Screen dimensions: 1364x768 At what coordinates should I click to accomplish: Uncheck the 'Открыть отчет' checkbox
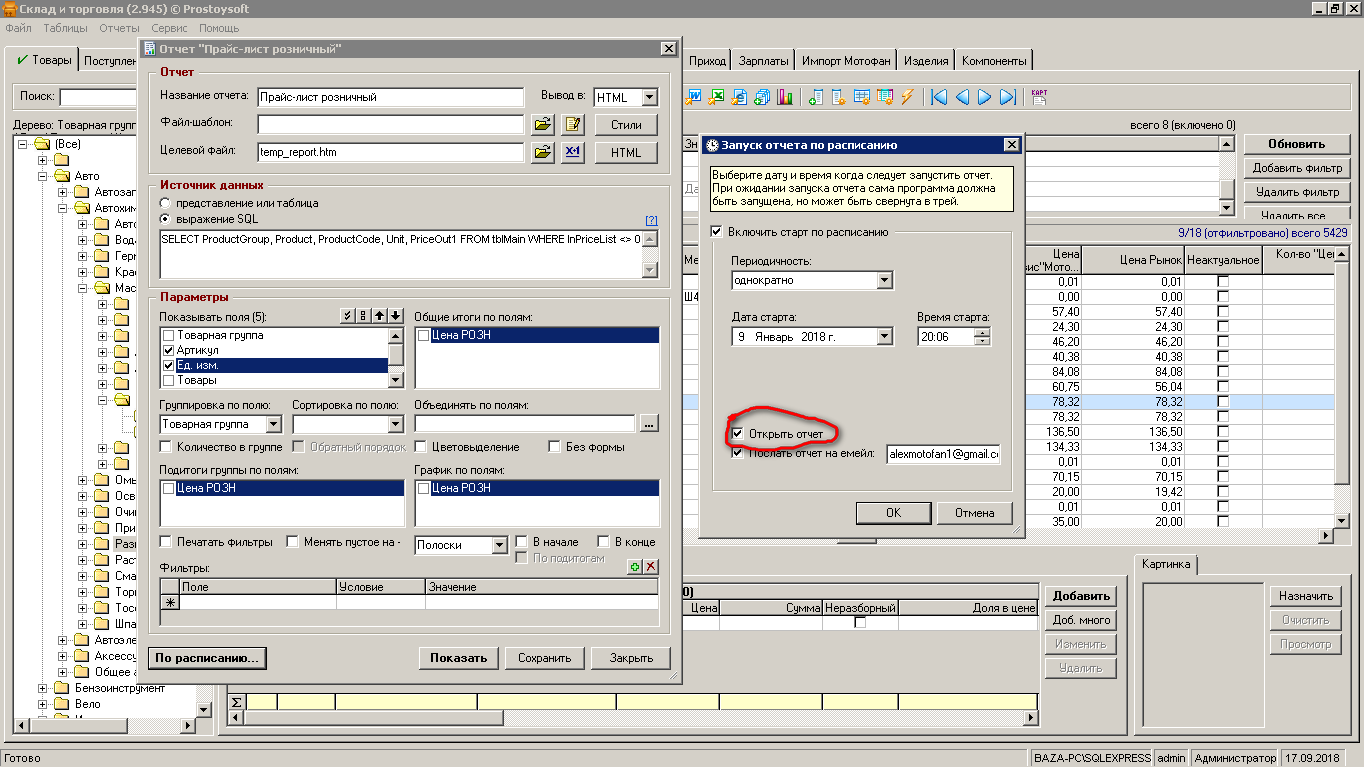[x=738, y=434]
